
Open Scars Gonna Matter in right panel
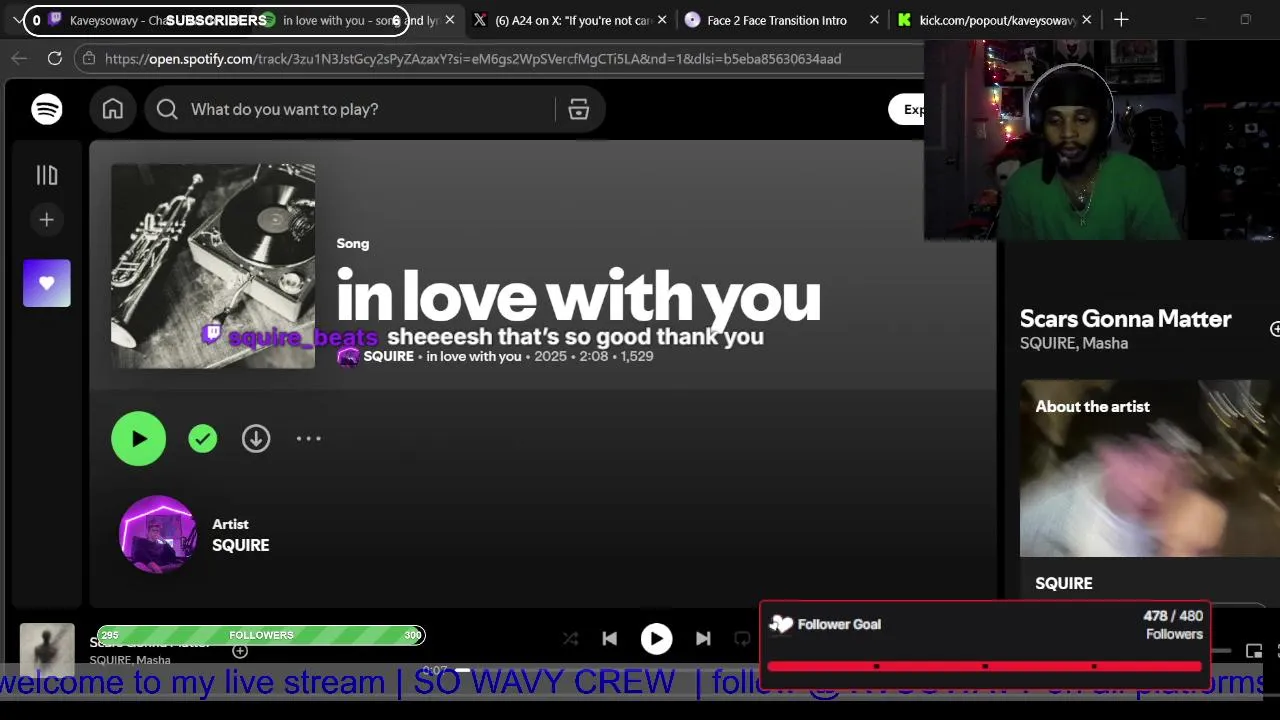click(x=1125, y=319)
